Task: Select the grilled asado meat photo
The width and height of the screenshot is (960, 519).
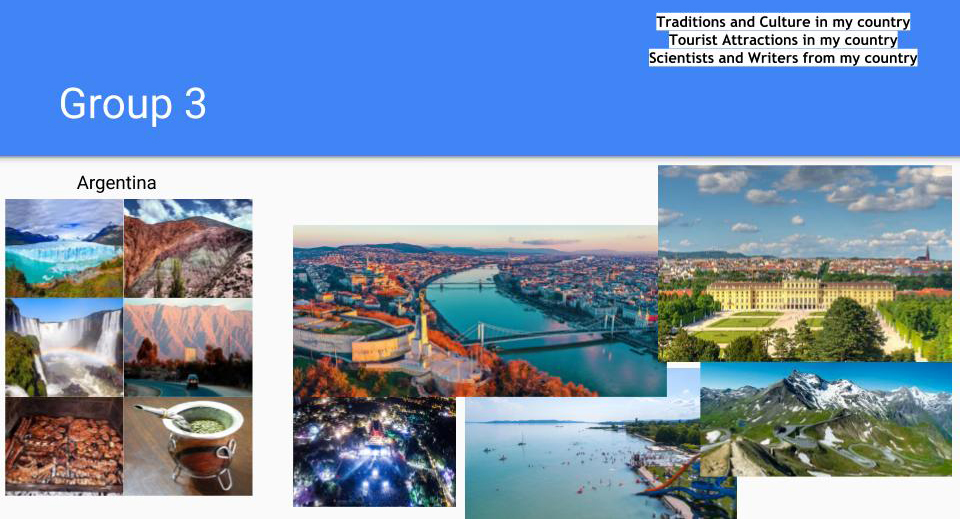Action: tap(64, 445)
